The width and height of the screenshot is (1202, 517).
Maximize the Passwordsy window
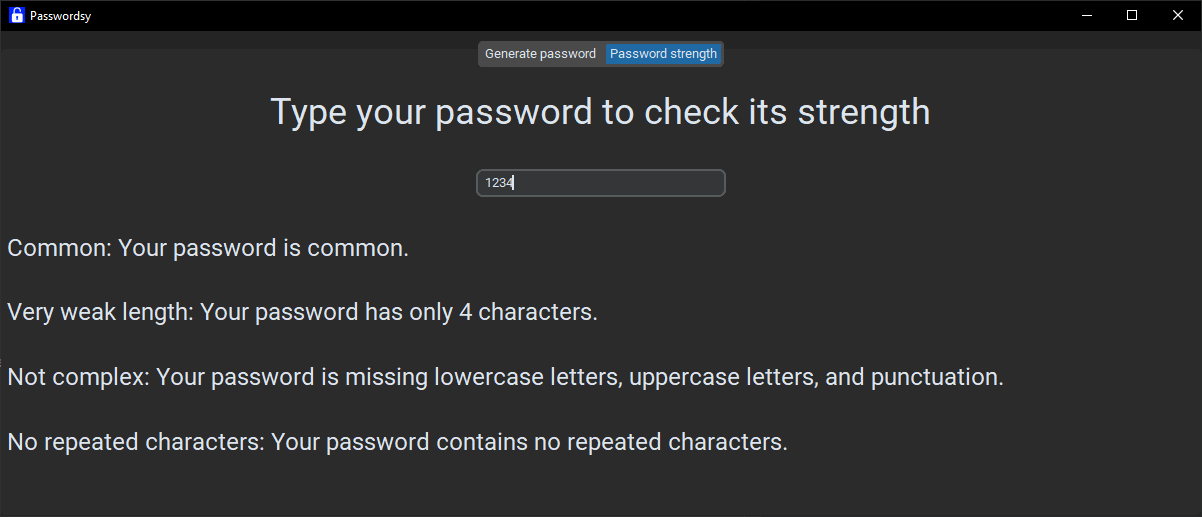(x=1132, y=15)
